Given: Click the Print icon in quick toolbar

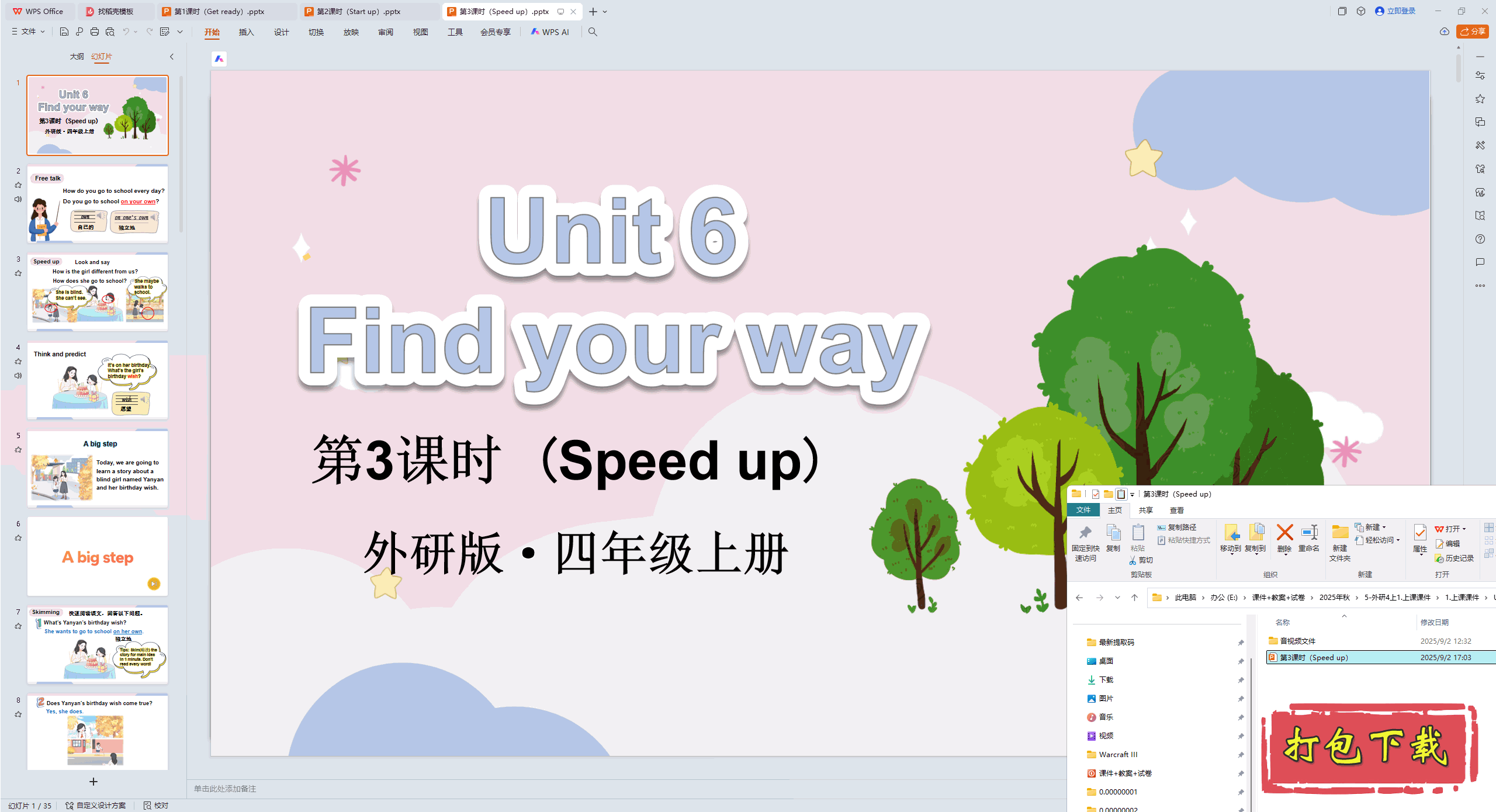Looking at the screenshot, I should click(95, 32).
